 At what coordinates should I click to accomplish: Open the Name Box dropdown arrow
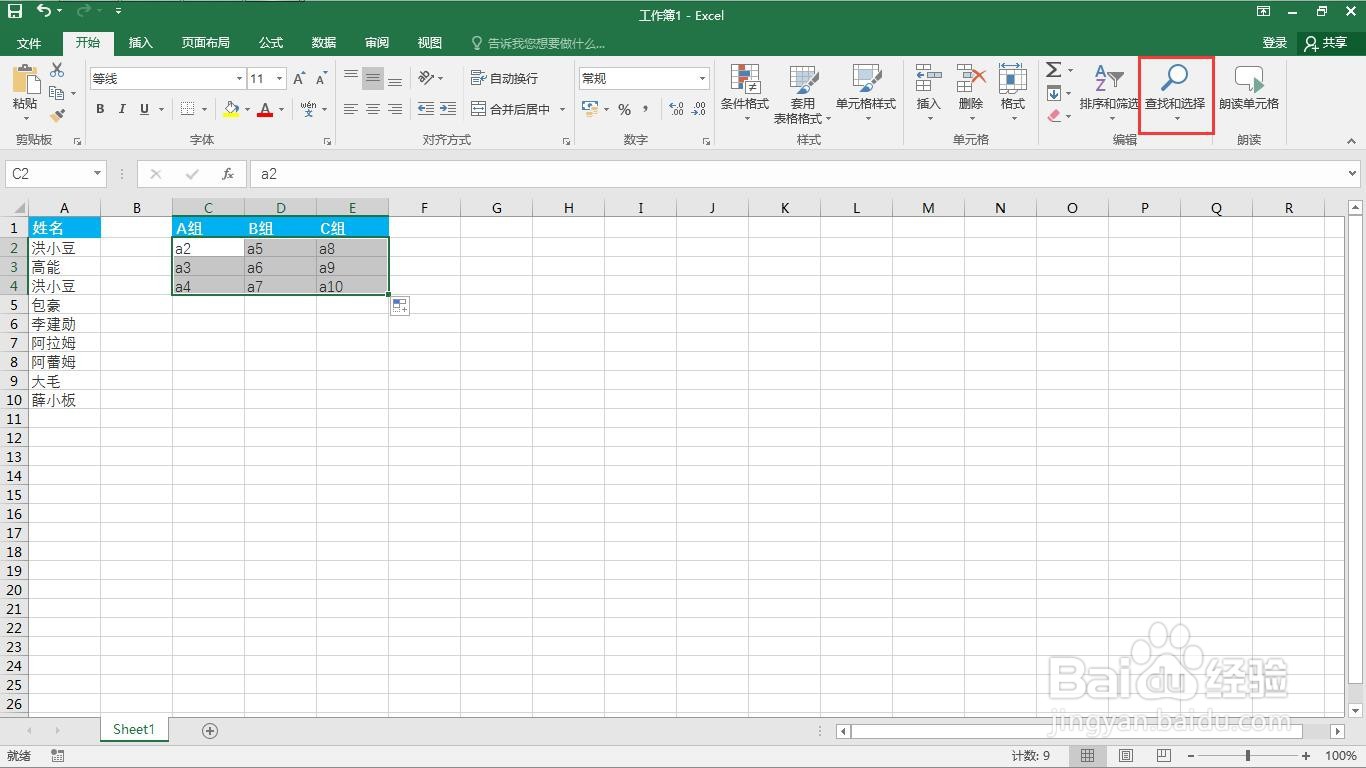97,173
